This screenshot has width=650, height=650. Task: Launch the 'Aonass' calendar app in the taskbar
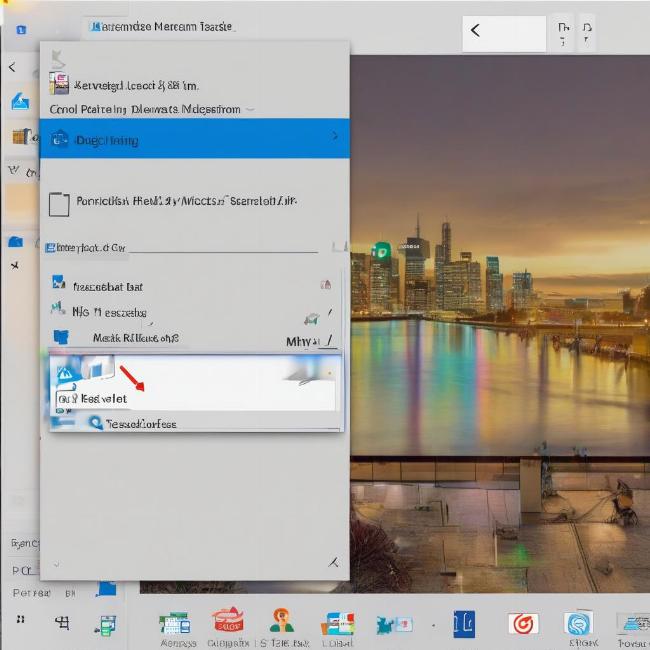[175, 623]
